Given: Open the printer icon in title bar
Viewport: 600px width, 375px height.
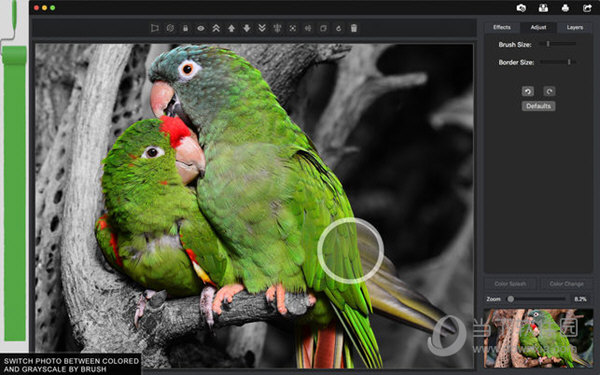Looking at the screenshot, I should (565, 8).
